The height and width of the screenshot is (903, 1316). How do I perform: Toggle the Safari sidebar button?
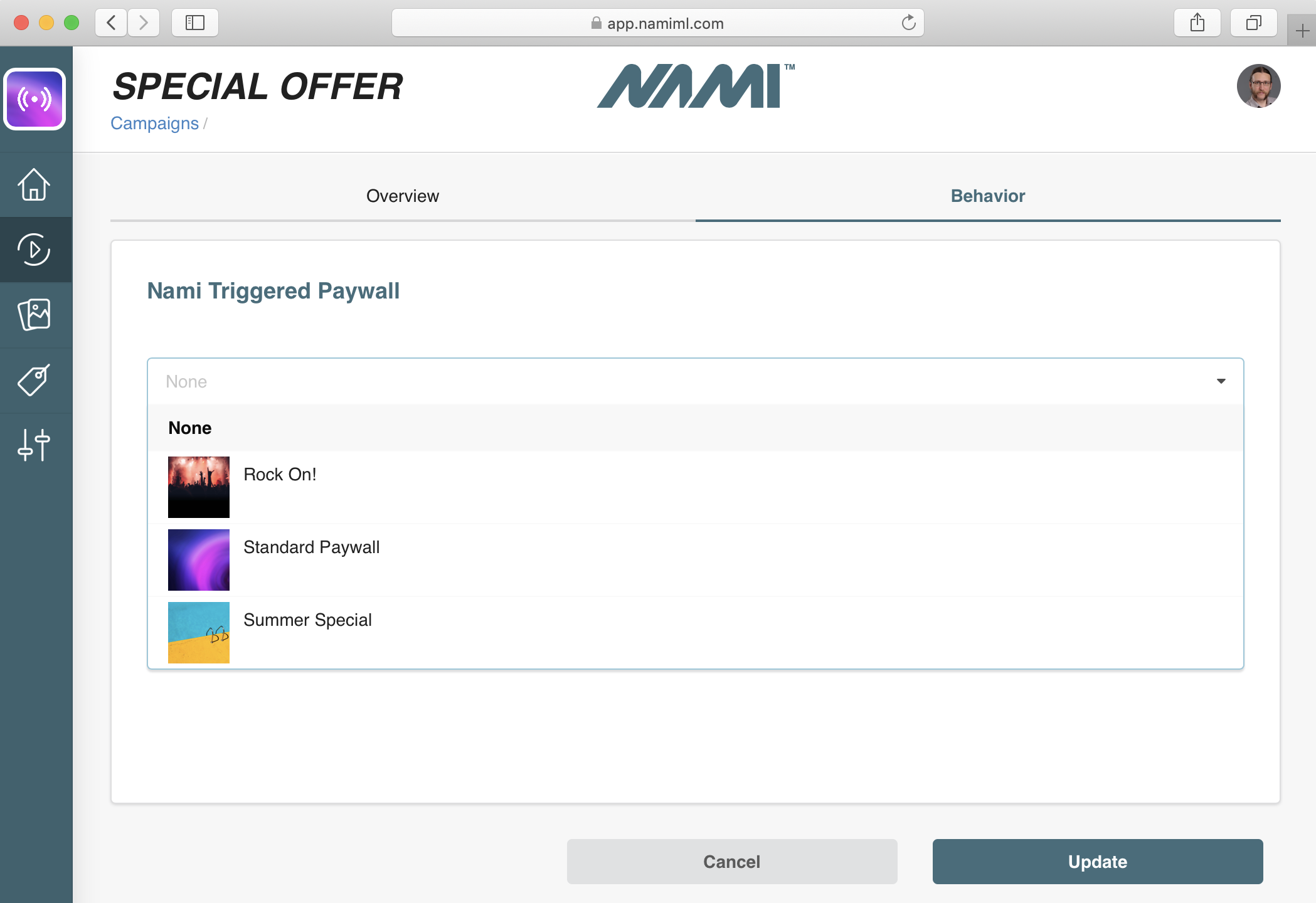[x=194, y=23]
